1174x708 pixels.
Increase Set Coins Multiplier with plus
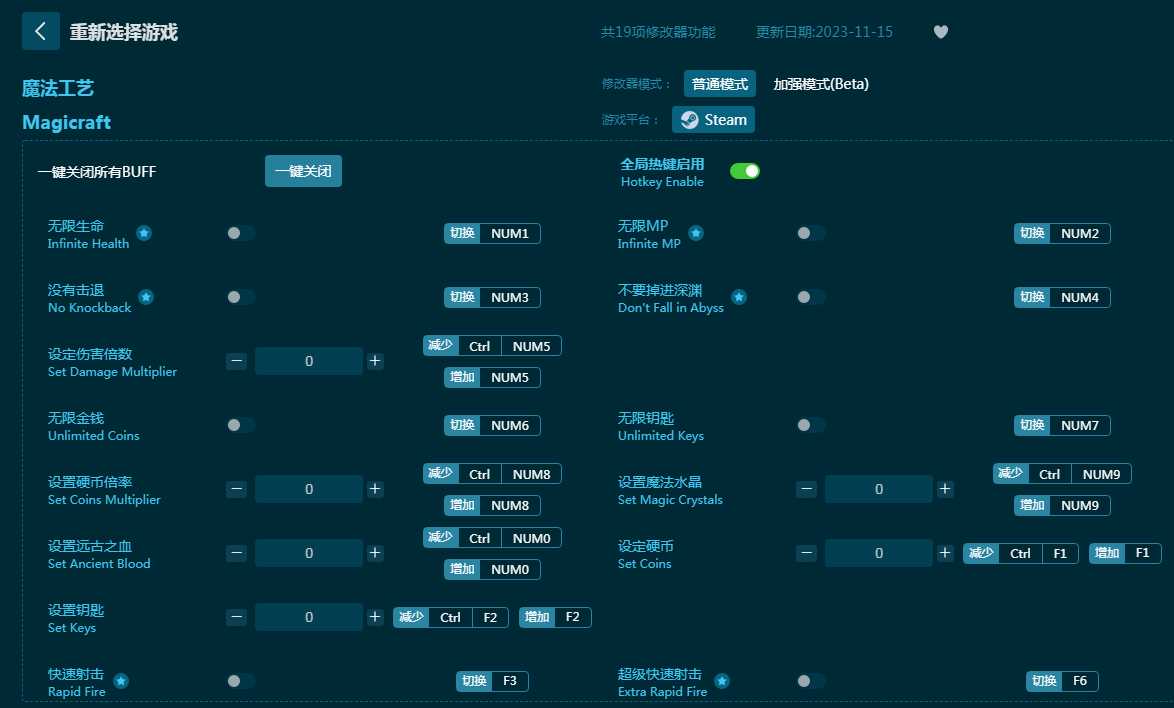coord(375,489)
